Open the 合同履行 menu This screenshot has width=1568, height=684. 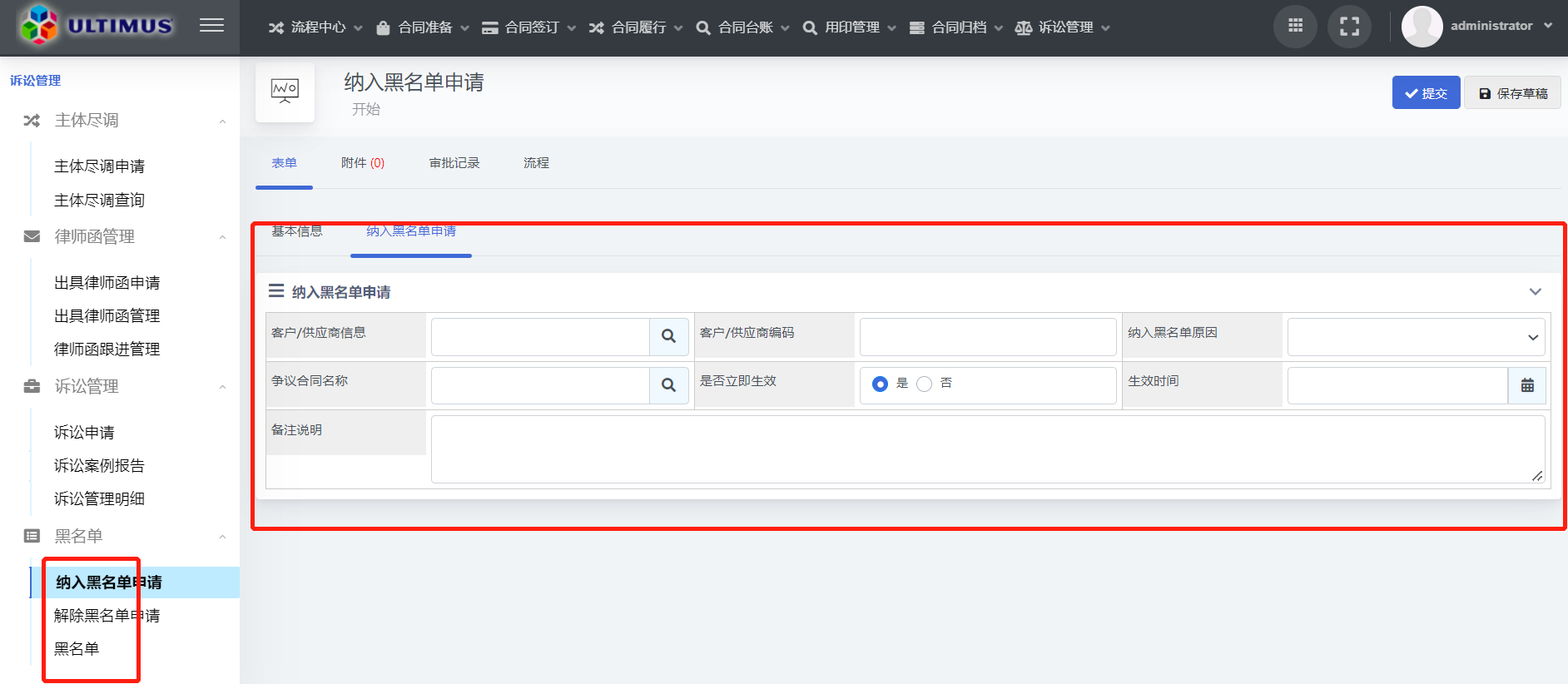pos(636,27)
